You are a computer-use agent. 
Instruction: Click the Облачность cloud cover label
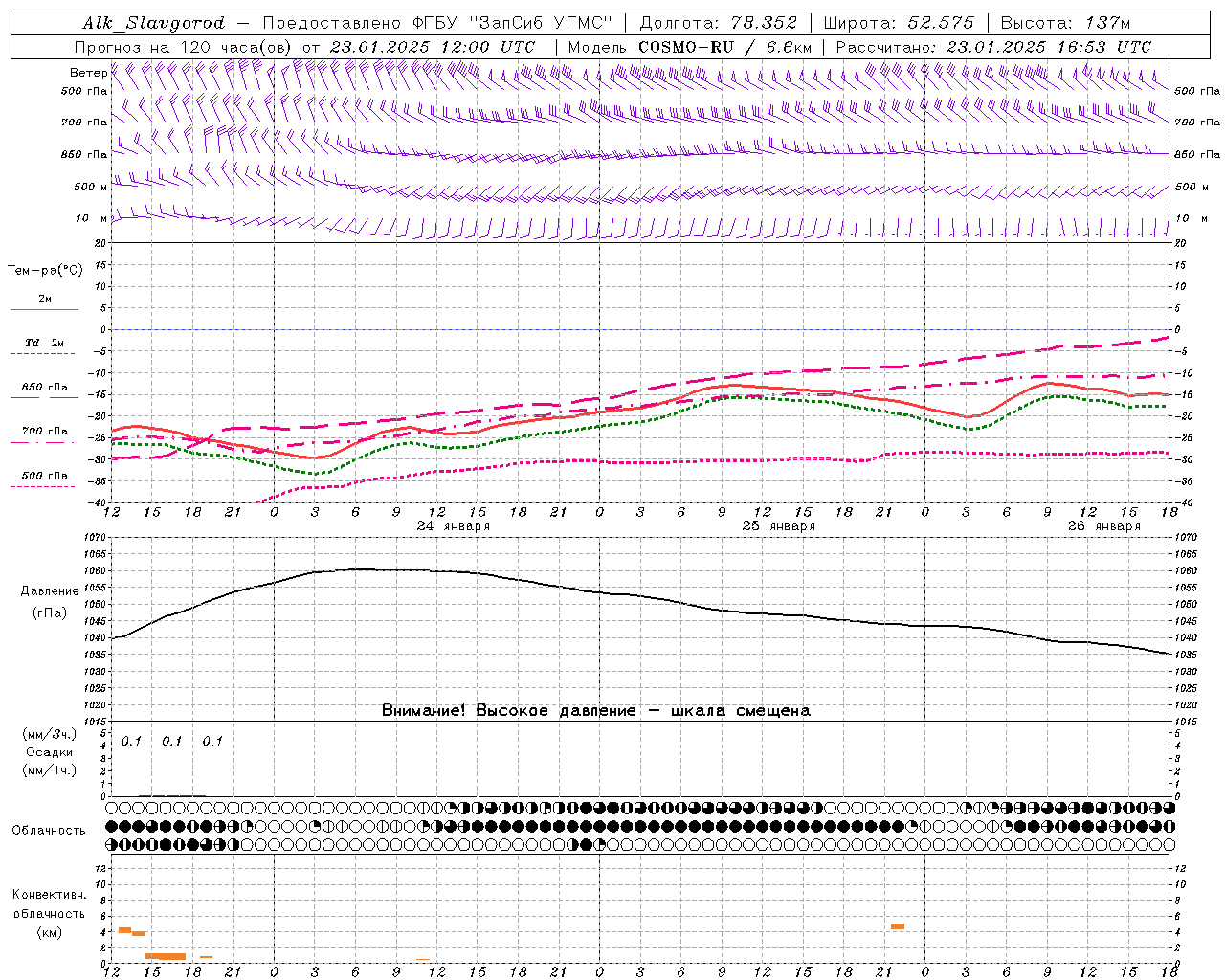pos(49,831)
